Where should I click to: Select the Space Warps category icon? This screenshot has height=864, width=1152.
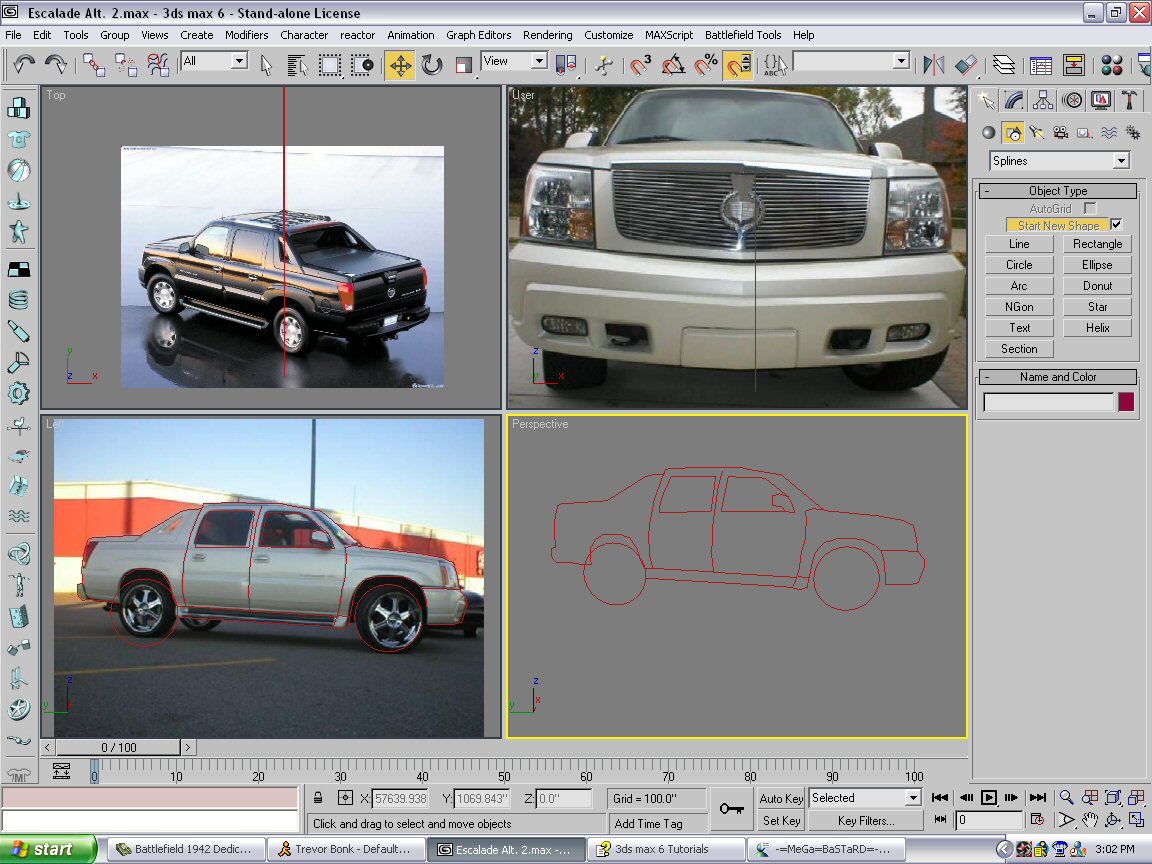coord(1109,132)
